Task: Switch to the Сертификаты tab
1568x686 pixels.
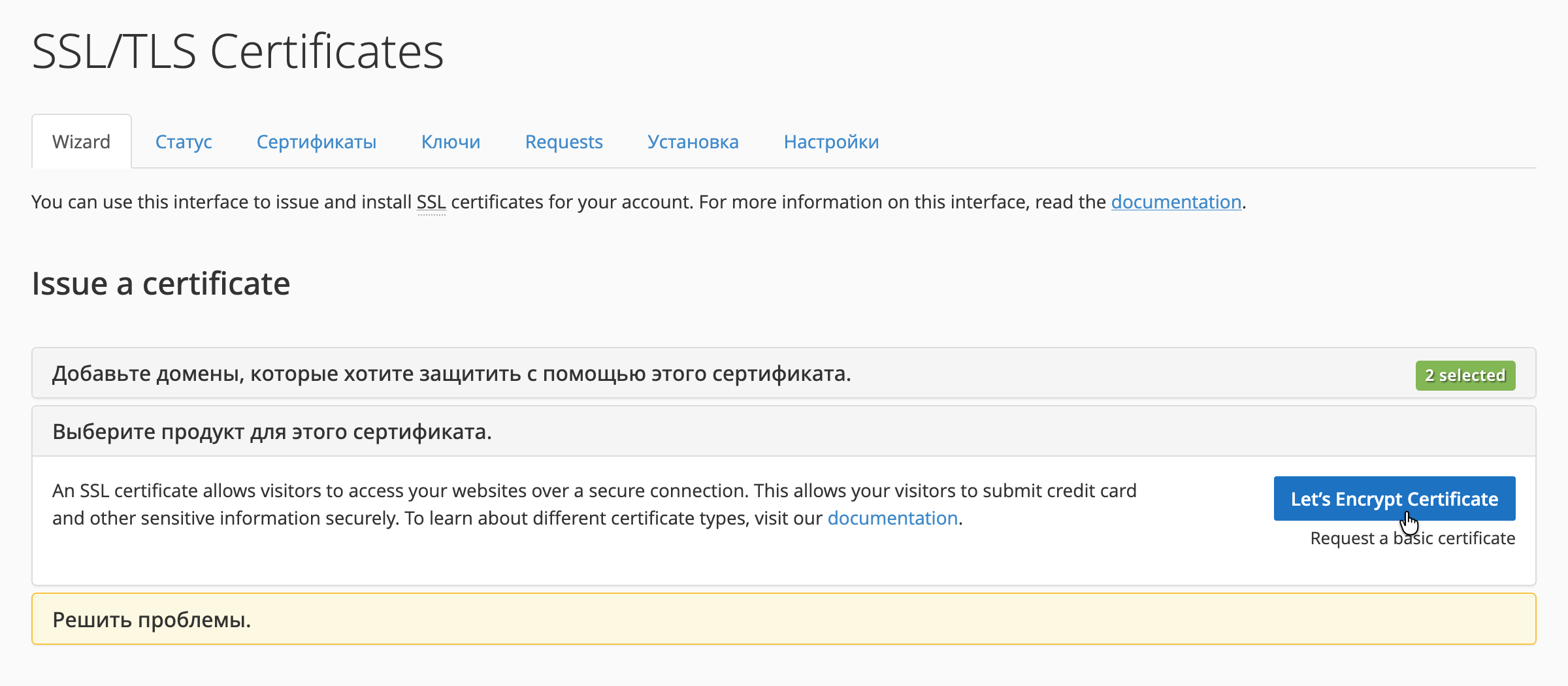Action: [x=316, y=142]
